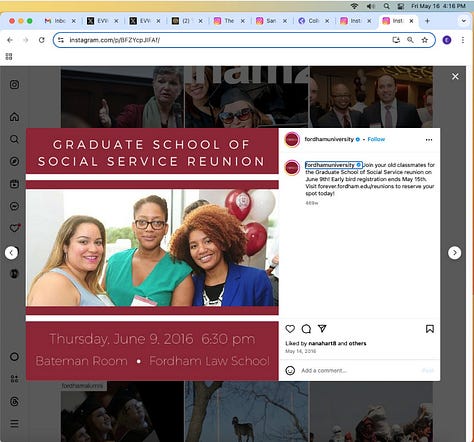This screenshot has height=442, width=474.
Task: Open the Chrome profile avatar
Action: point(447,40)
